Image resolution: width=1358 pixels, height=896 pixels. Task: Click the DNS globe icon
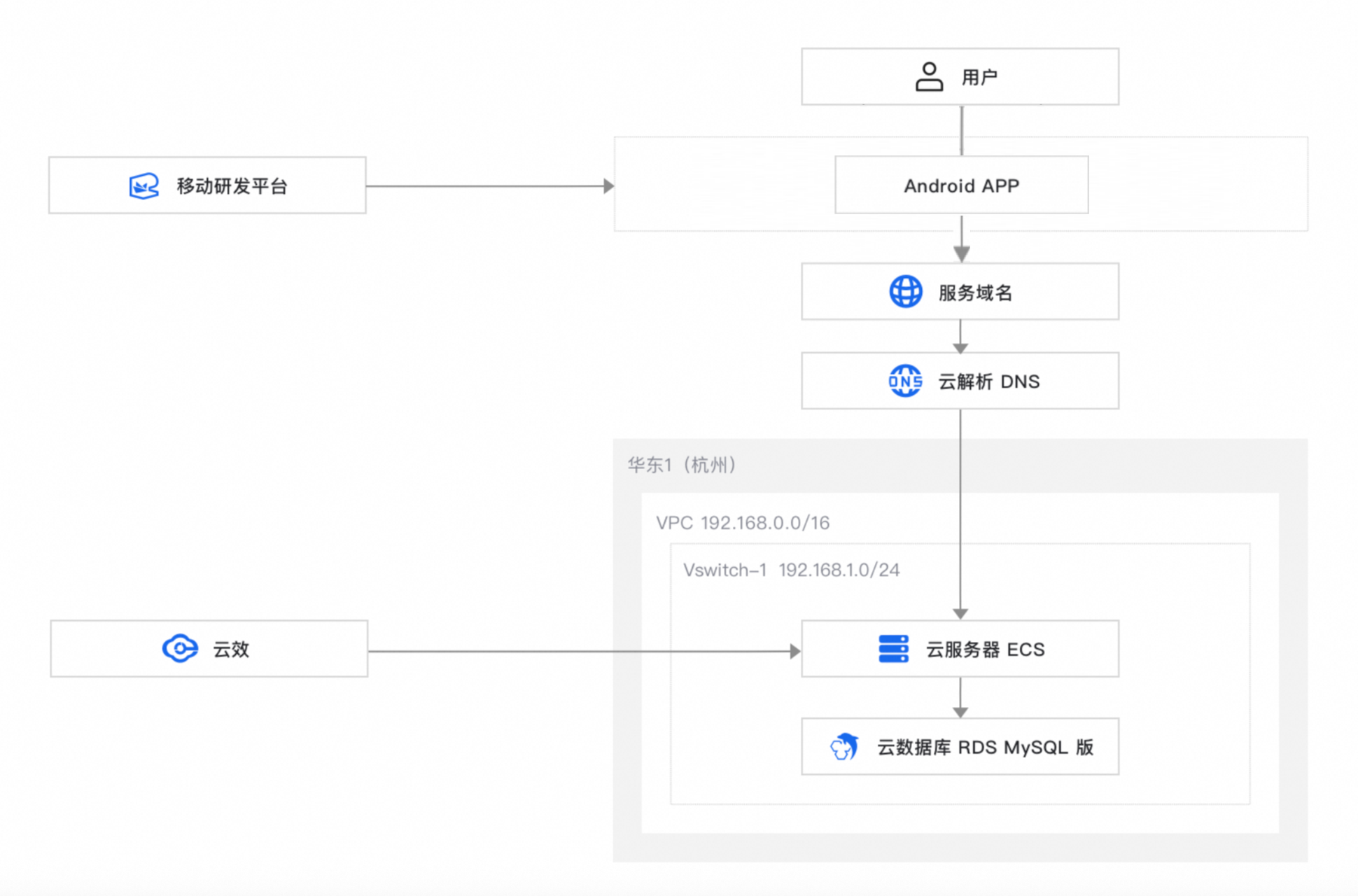pos(905,381)
